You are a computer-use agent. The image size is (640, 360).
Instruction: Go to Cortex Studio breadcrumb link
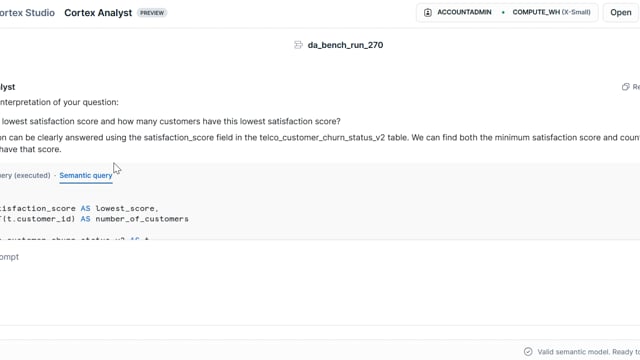[x=27, y=13]
